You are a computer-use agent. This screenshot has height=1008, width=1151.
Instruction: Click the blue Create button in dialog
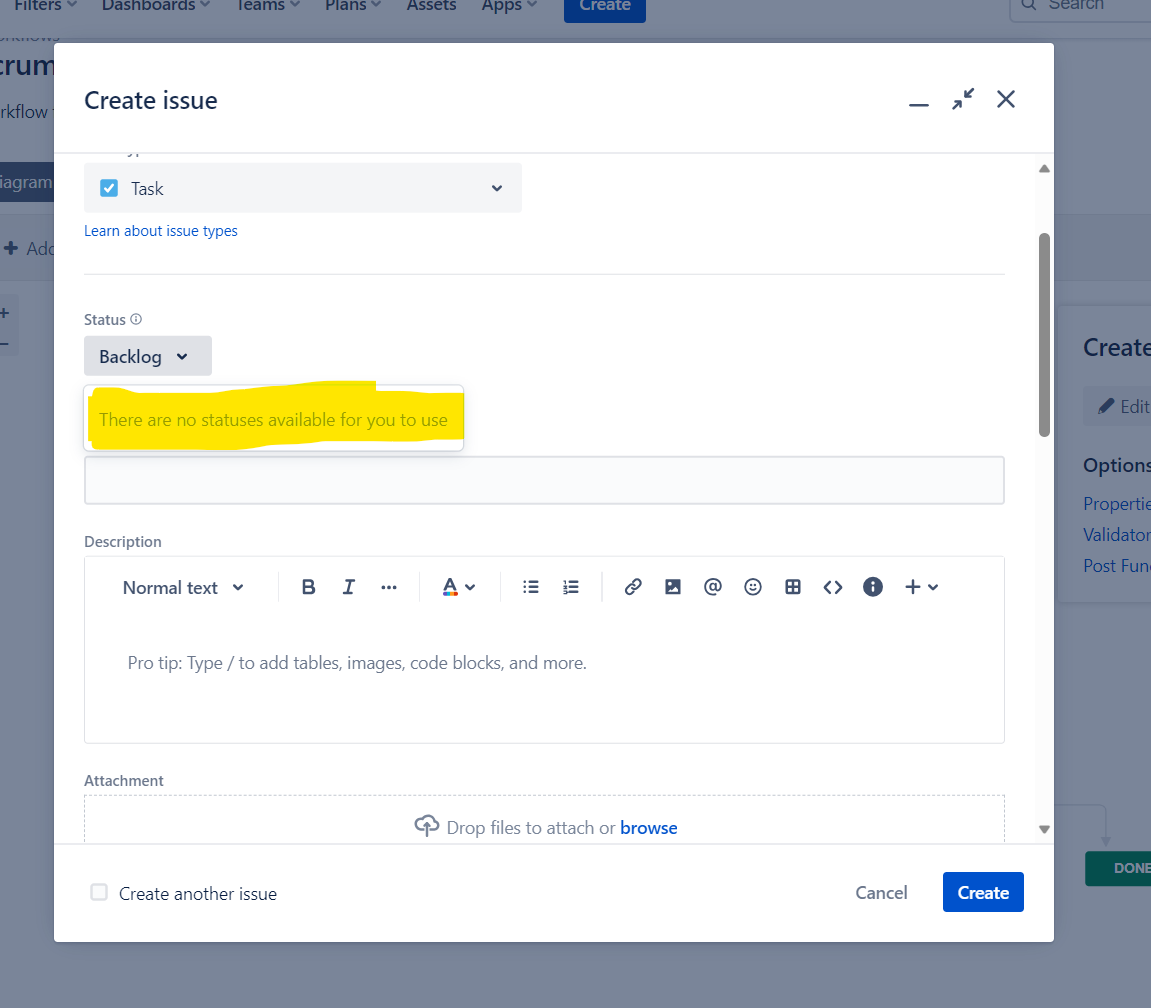click(x=983, y=892)
